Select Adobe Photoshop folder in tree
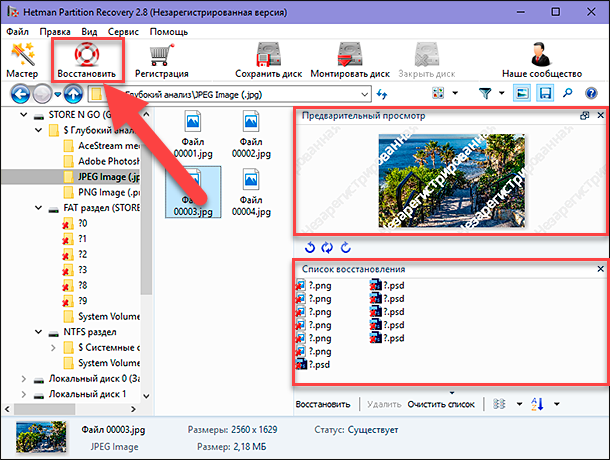 pyautogui.click(x=101, y=161)
